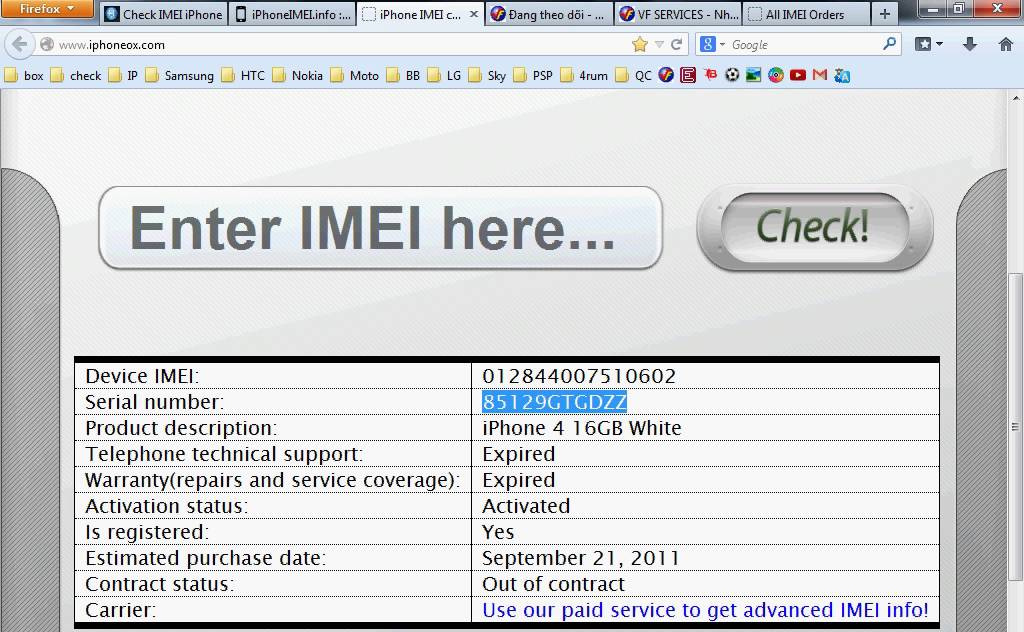Click the page vertical scrollbar thumb
1024x632 pixels.
click(x=1015, y=426)
